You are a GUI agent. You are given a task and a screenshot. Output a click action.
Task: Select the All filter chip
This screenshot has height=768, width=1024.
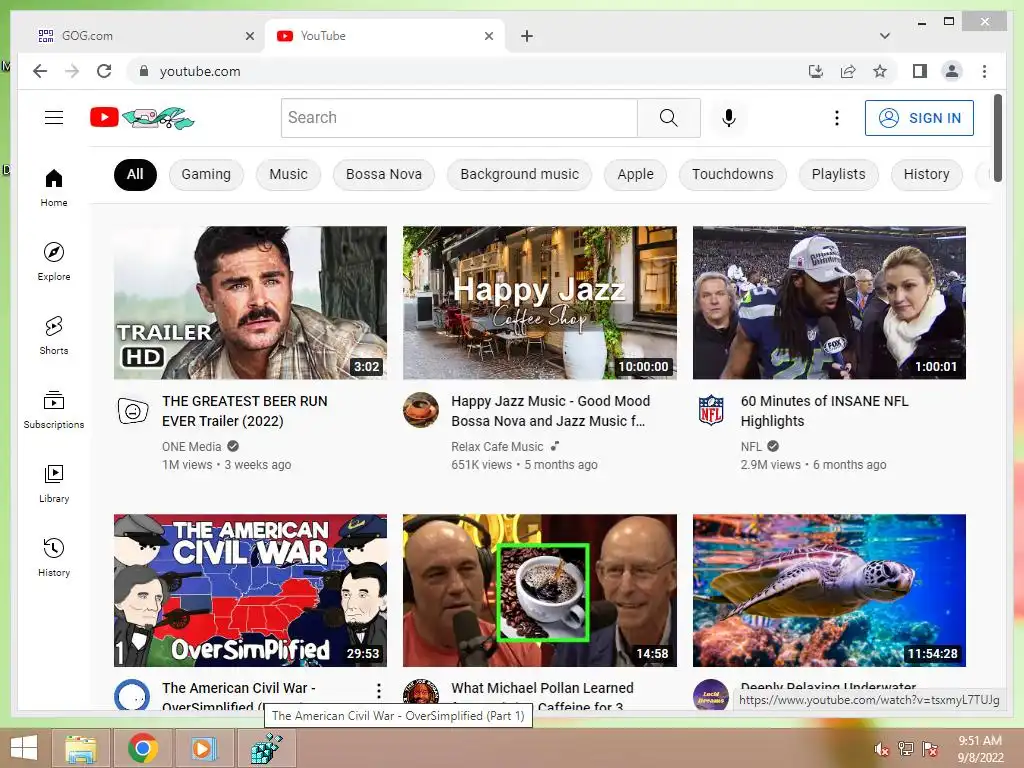pyautogui.click(x=135, y=174)
